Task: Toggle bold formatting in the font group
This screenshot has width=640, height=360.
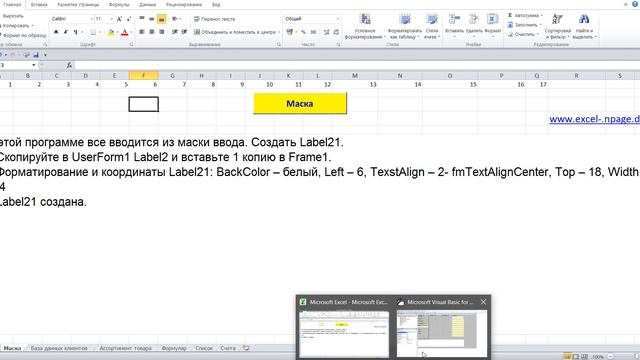Action: coord(56,32)
